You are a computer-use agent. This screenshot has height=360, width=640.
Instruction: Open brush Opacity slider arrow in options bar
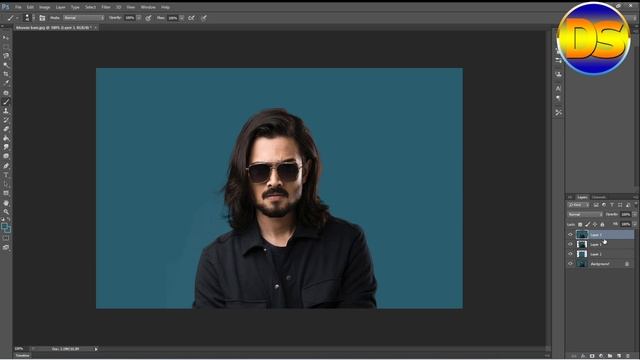click(139, 18)
